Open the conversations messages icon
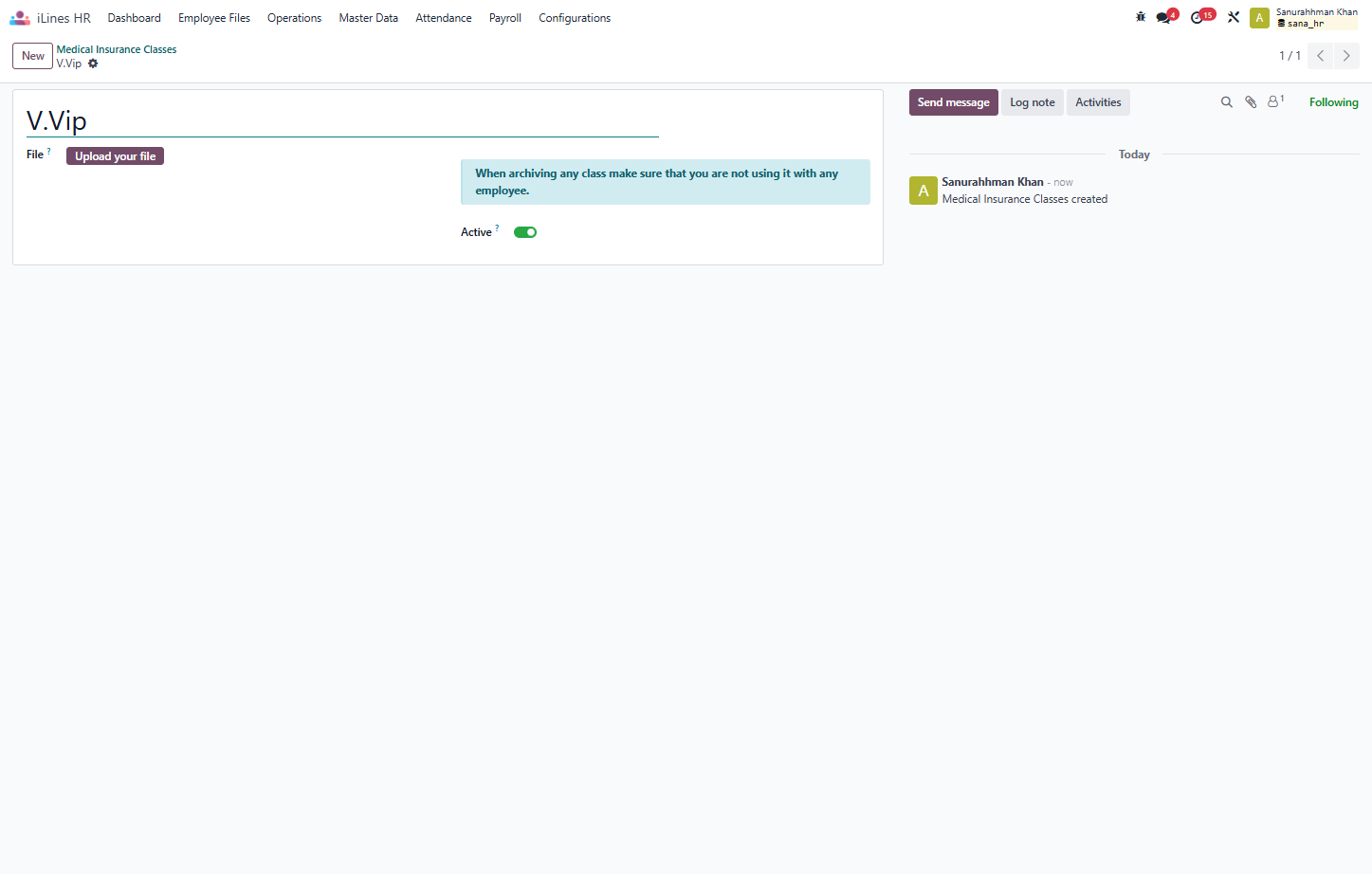 [x=1165, y=17]
